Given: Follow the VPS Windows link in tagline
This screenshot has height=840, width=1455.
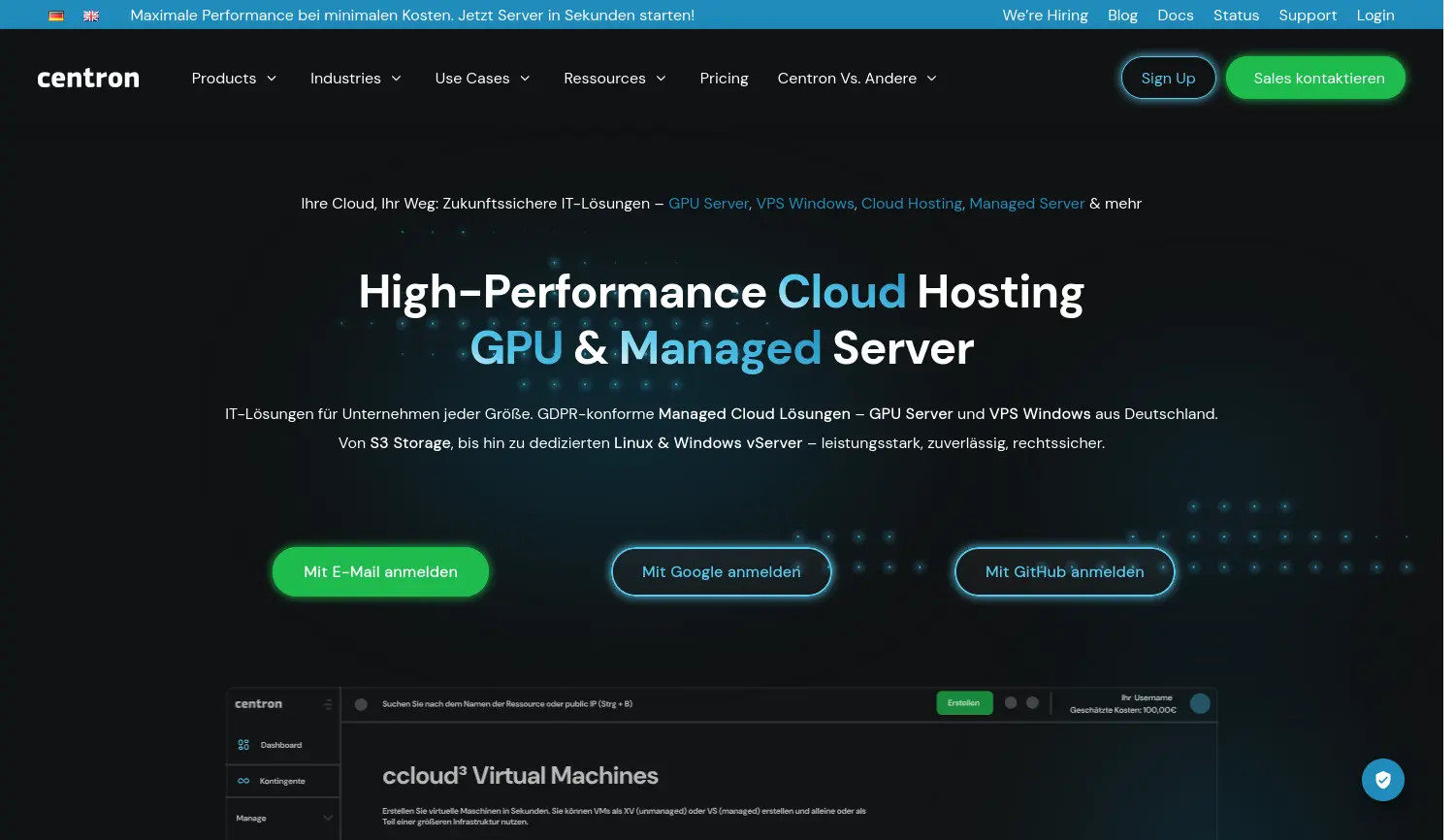Looking at the screenshot, I should pyautogui.click(x=804, y=204).
